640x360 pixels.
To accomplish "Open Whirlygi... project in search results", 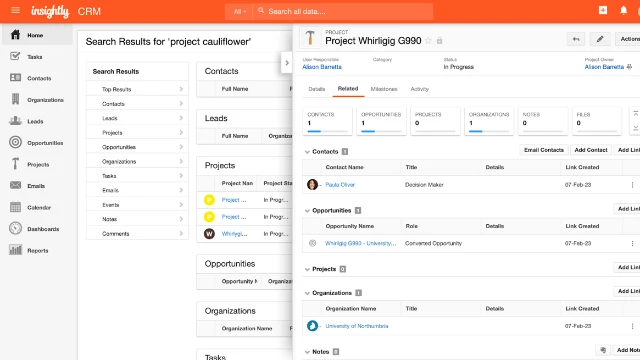I will point(234,234).
